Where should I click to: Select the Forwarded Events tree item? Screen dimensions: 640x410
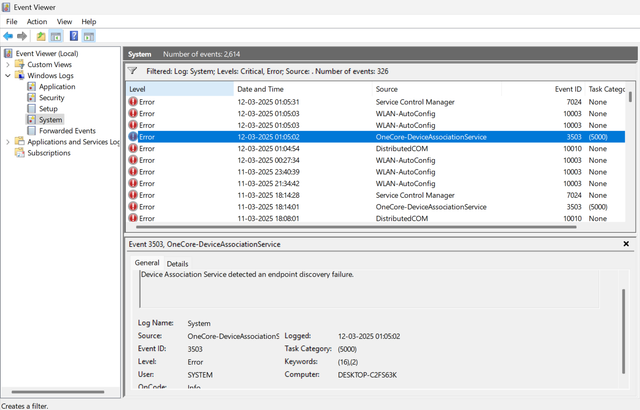coord(67,131)
